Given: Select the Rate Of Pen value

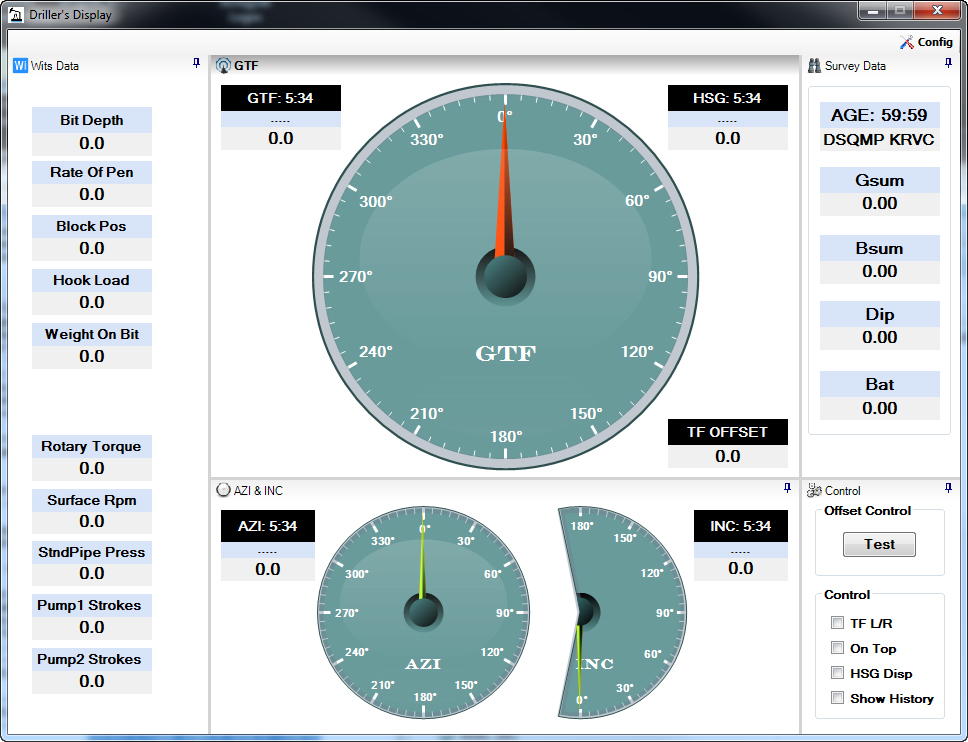Looking at the screenshot, I should [x=91, y=194].
